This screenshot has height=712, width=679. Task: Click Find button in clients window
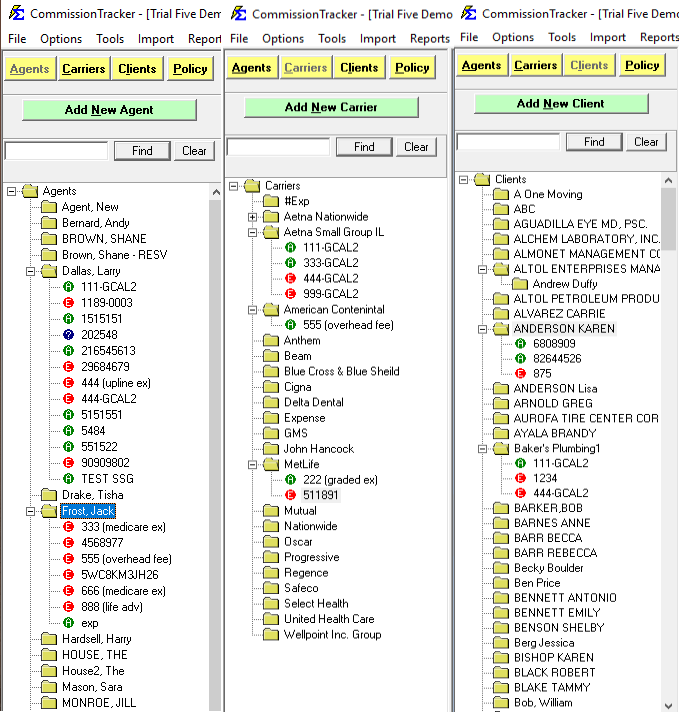[594, 142]
